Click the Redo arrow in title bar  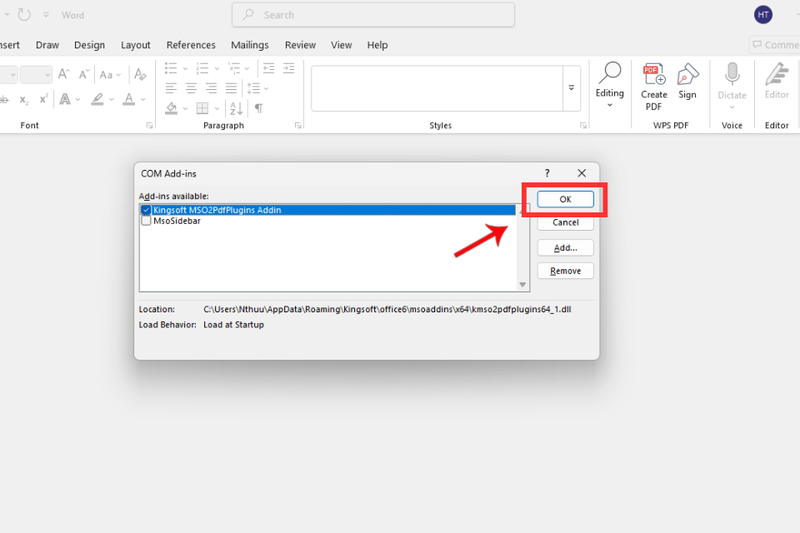click(x=24, y=15)
